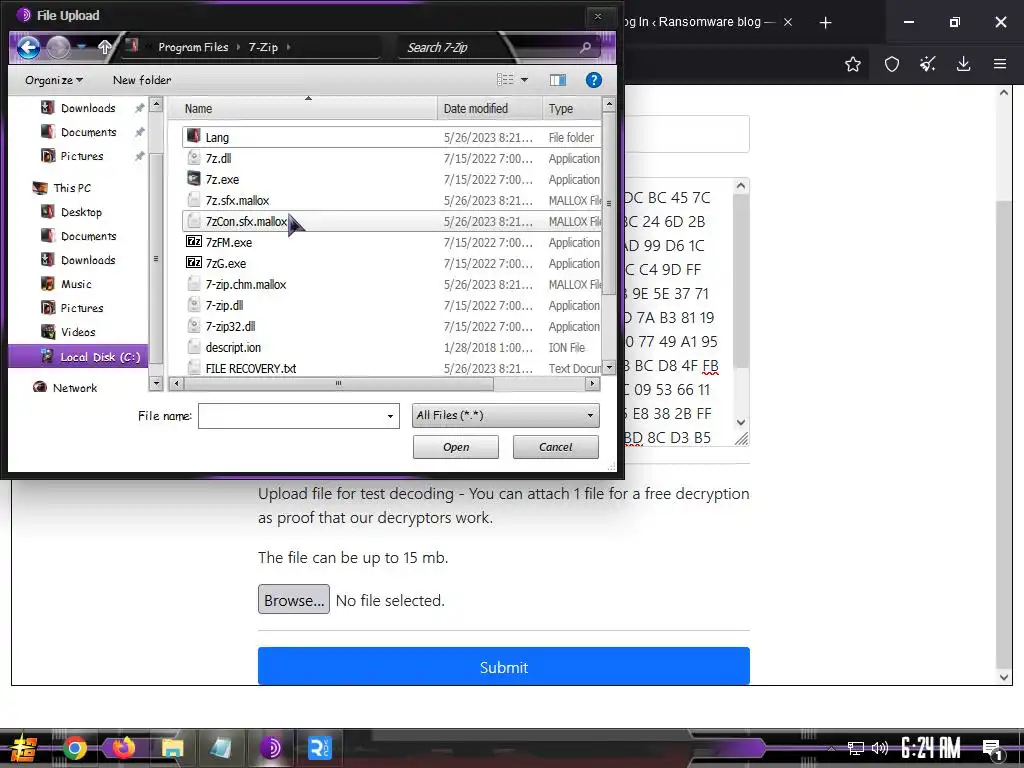Open browser downloads arrow icon
Image resolution: width=1024 pixels, height=768 pixels.
point(963,64)
